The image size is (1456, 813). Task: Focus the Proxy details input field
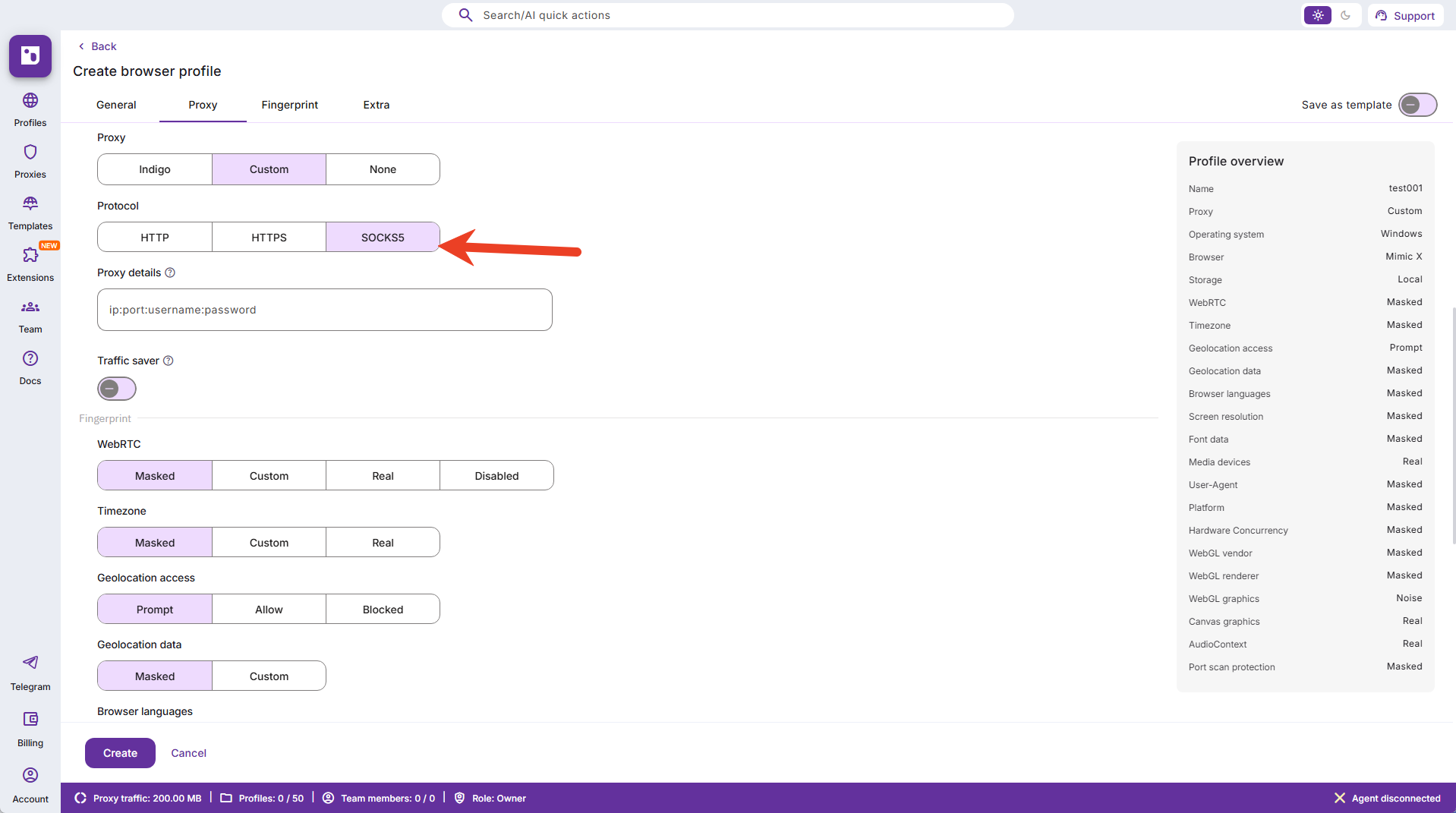[324, 310]
